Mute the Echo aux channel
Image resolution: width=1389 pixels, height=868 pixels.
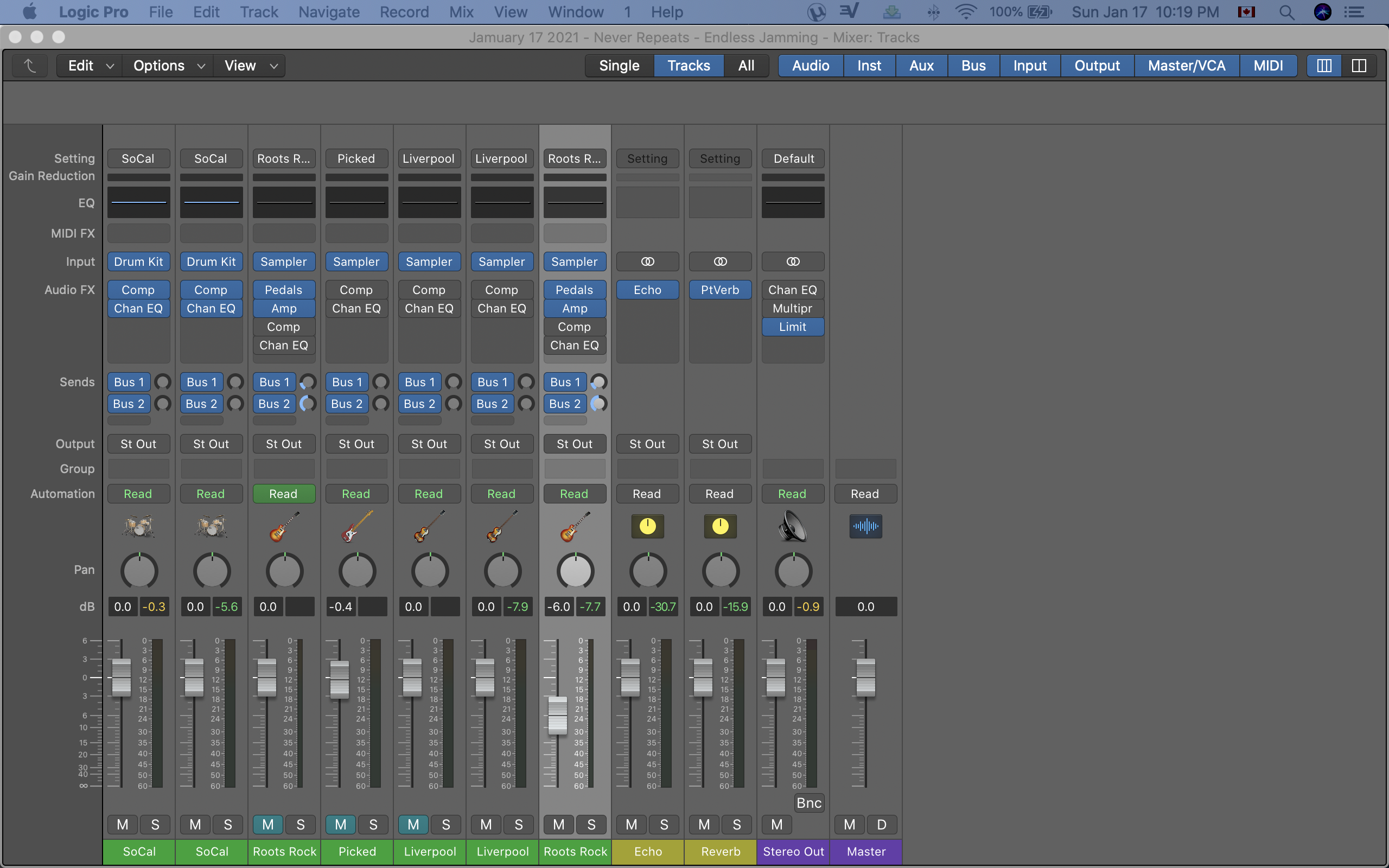point(632,825)
